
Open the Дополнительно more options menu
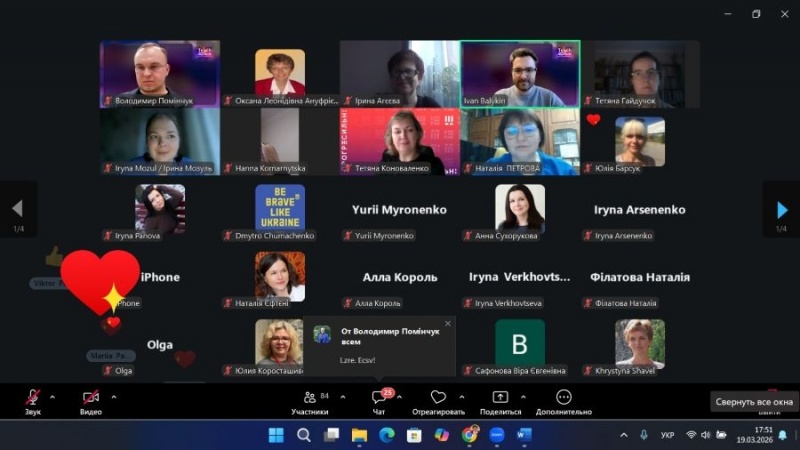pyautogui.click(x=564, y=399)
